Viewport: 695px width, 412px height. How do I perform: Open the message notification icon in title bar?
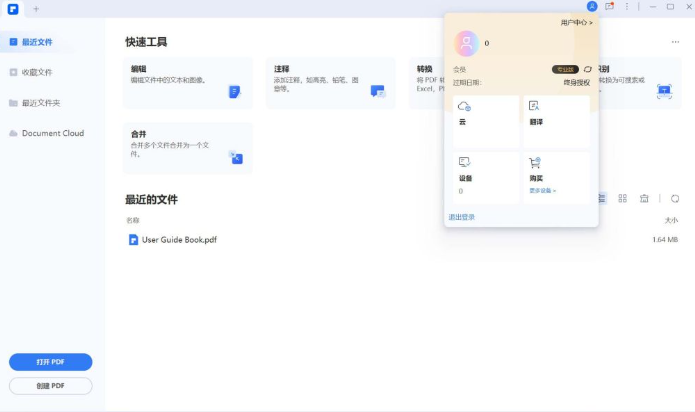[610, 7]
